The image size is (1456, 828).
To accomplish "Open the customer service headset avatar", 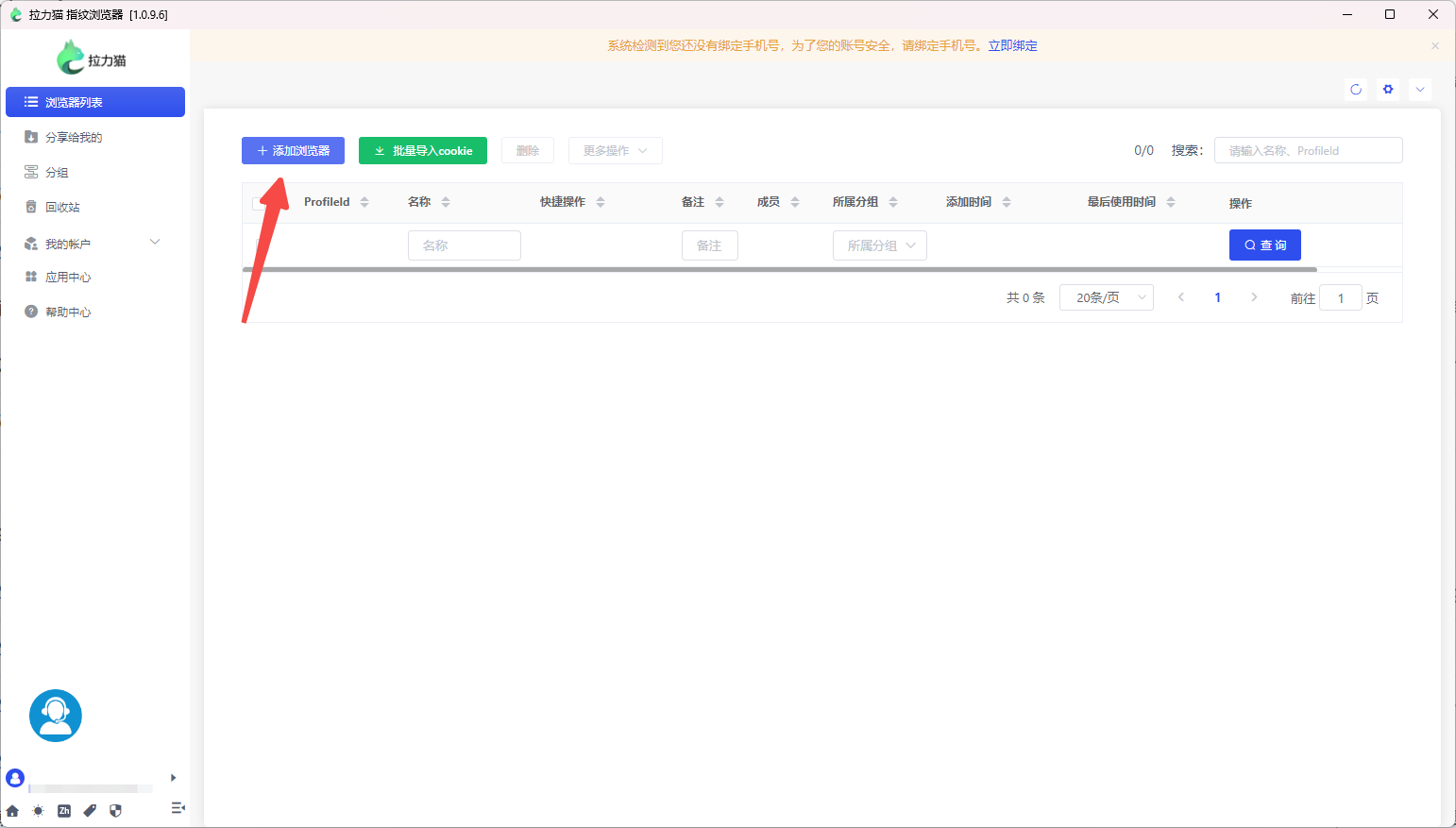I will 56,716.
